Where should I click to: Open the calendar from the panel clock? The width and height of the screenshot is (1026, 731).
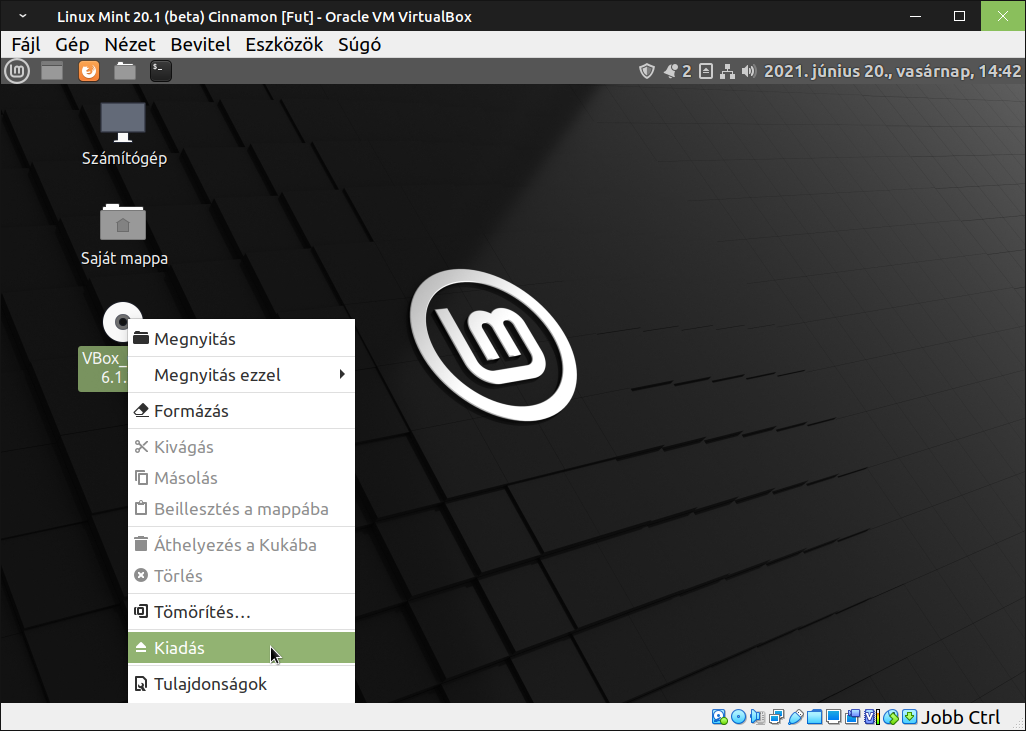[893, 71]
